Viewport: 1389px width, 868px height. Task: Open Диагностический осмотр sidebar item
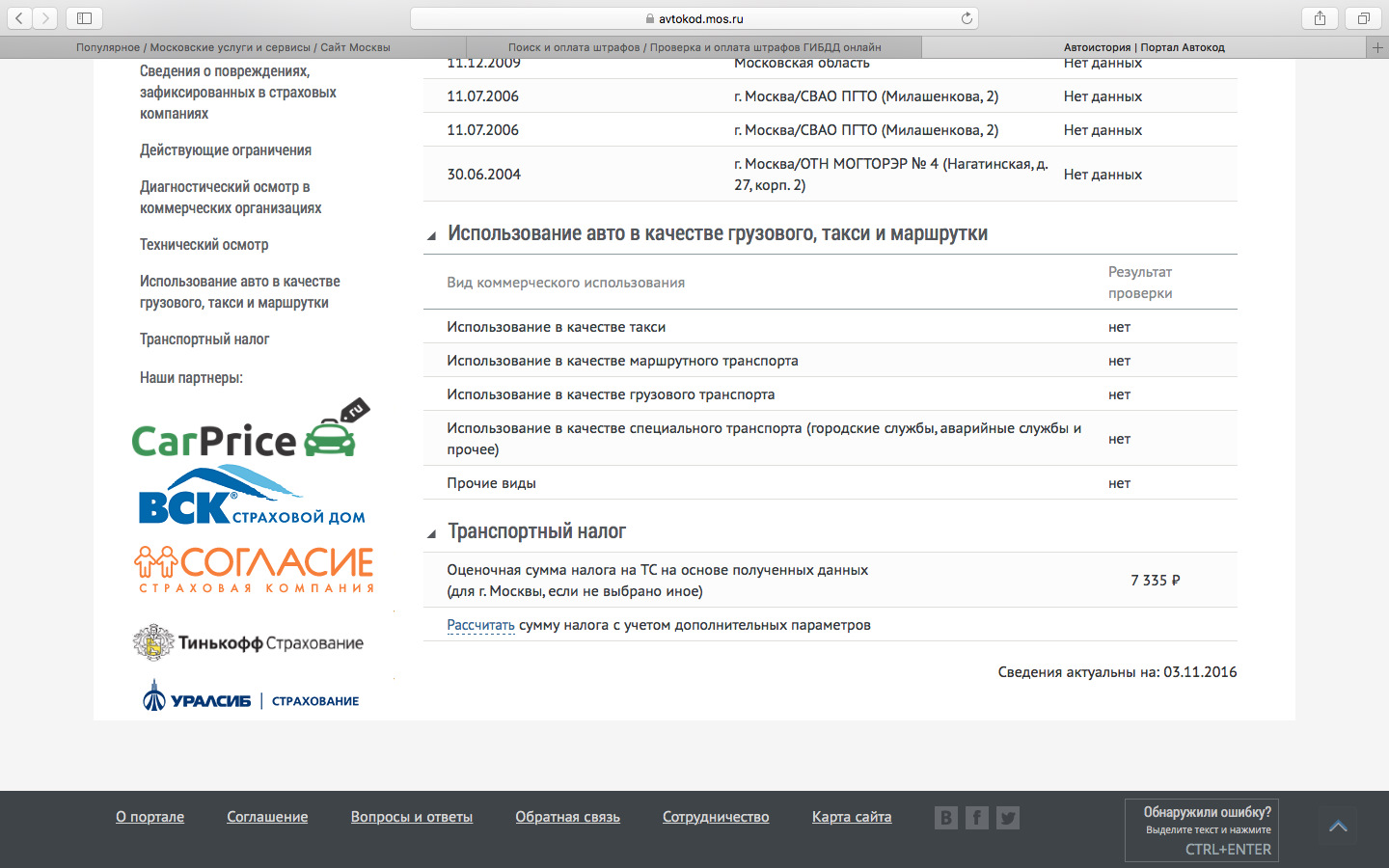pos(231,198)
